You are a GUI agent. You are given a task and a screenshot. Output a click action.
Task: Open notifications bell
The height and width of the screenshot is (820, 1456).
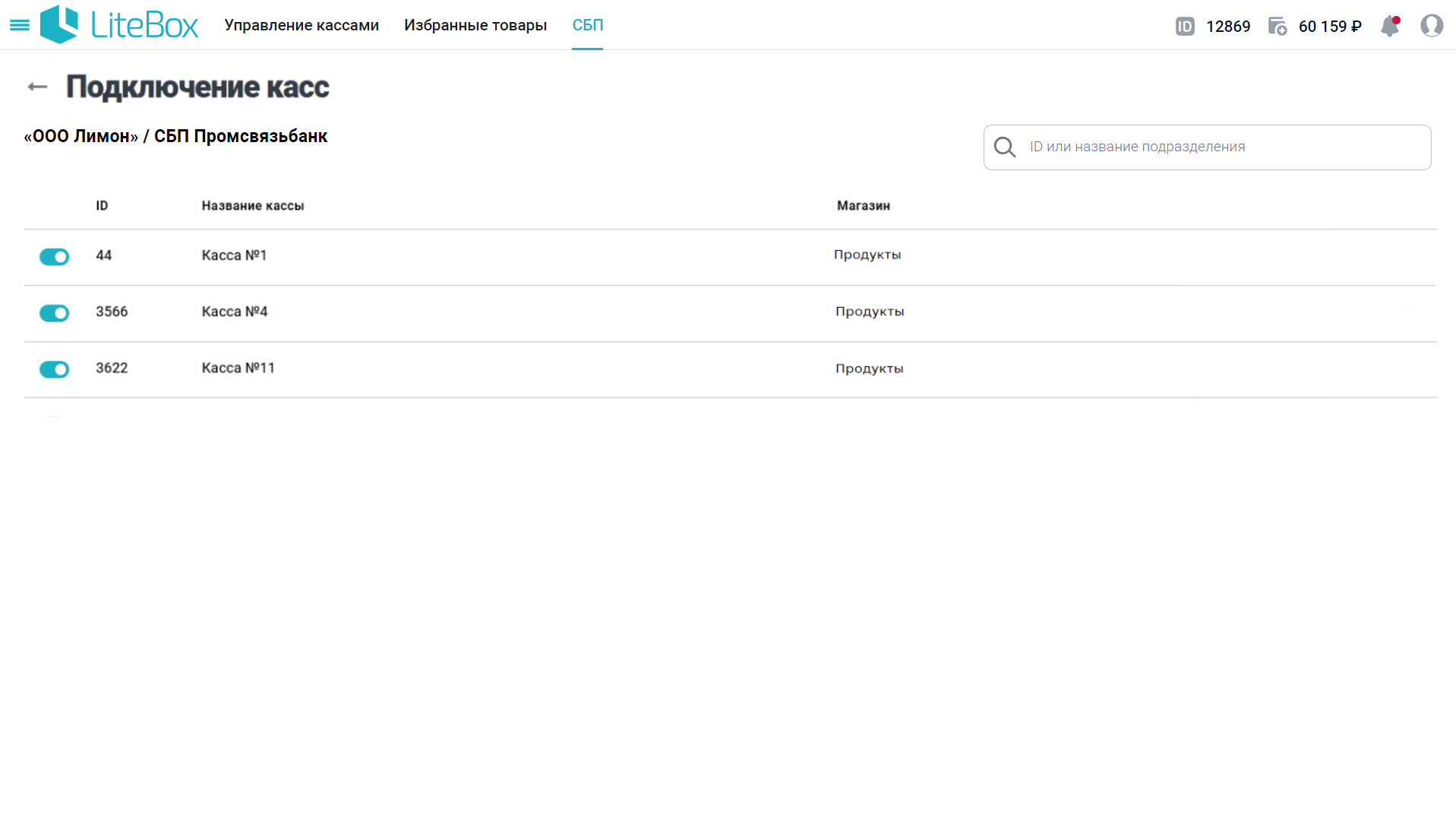point(1390,26)
